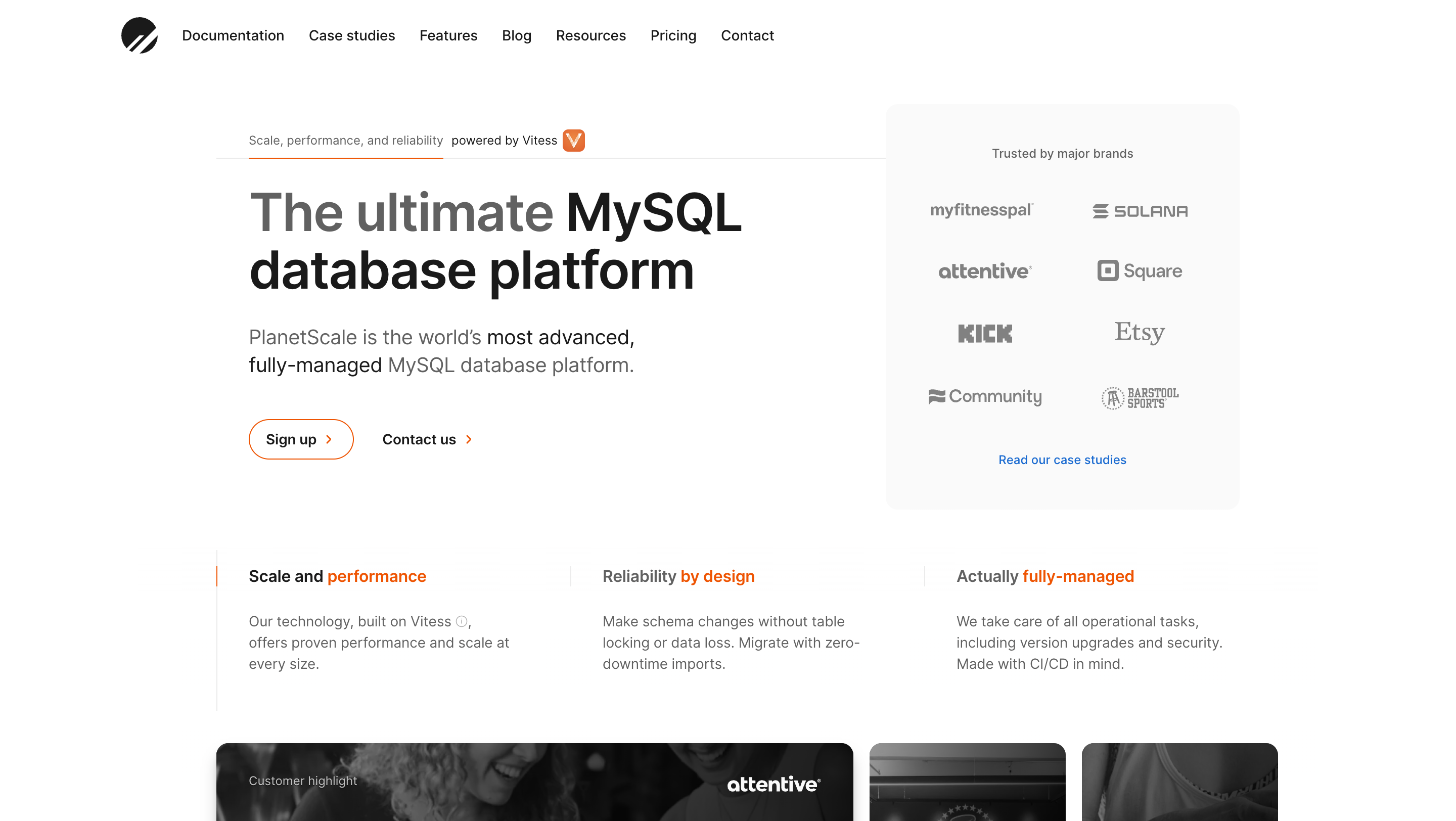The width and height of the screenshot is (1456, 821).
Task: Open the Pricing page in the navigation
Action: (x=673, y=35)
